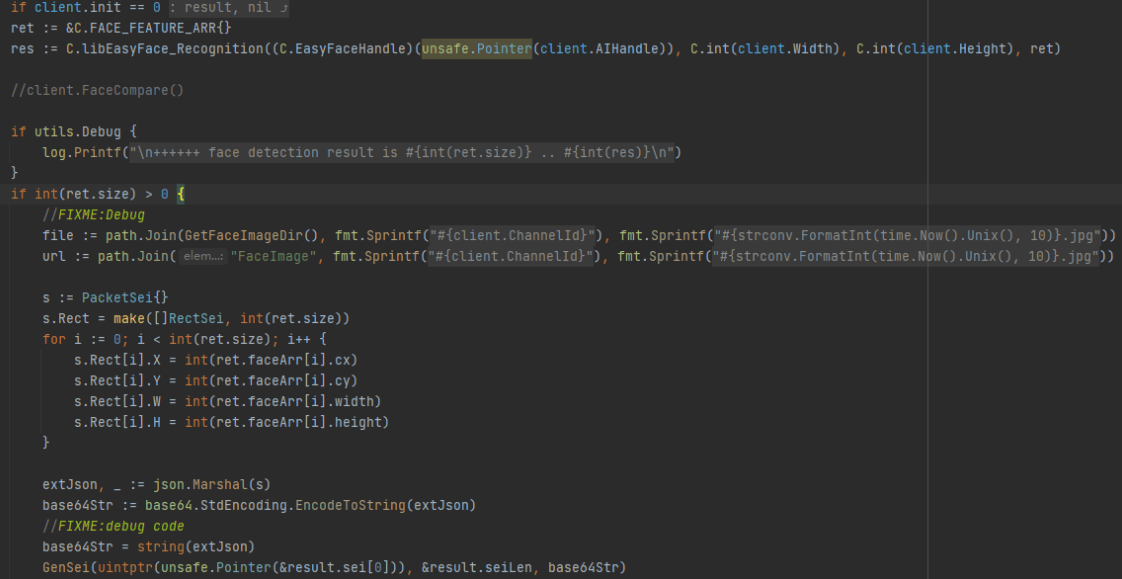This screenshot has width=1122, height=579.
Task: Click the "FIXME:debug code" comment
Action: (113, 526)
